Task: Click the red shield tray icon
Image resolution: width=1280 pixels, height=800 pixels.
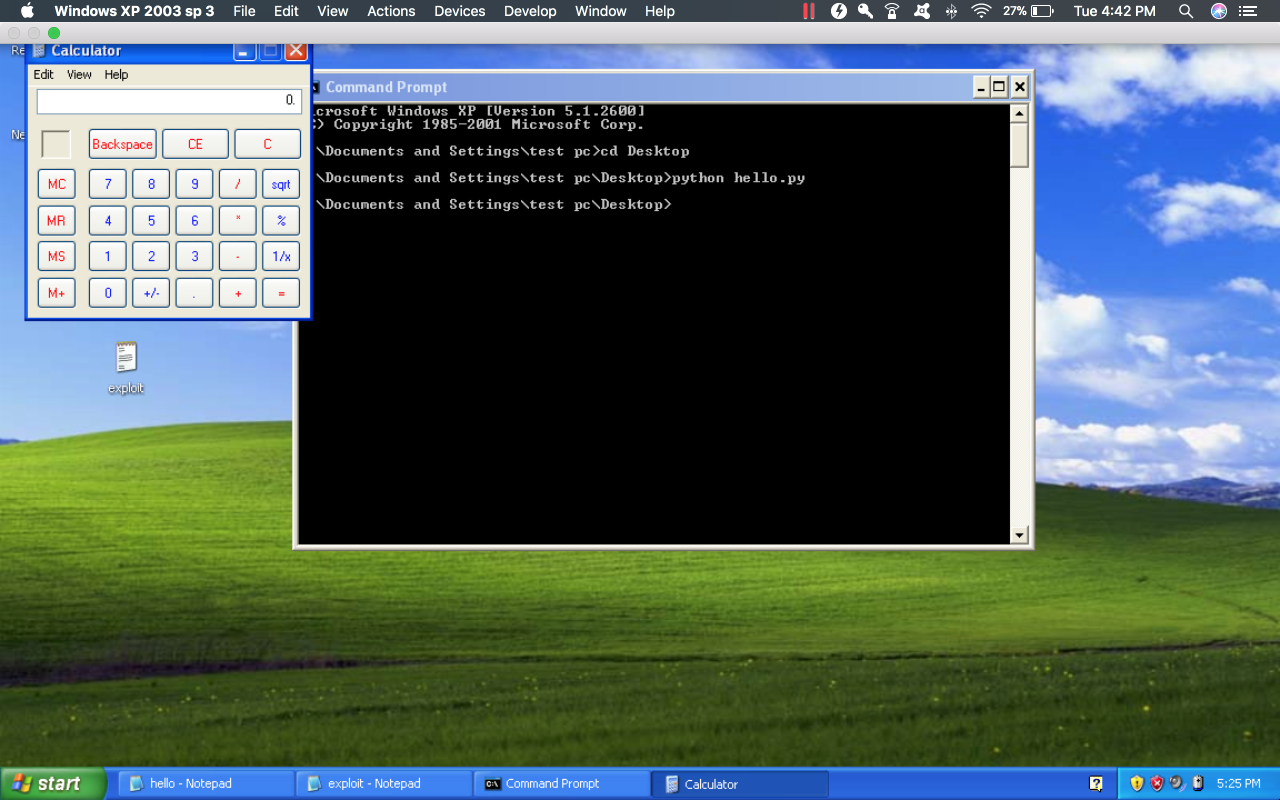Action: point(1157,783)
